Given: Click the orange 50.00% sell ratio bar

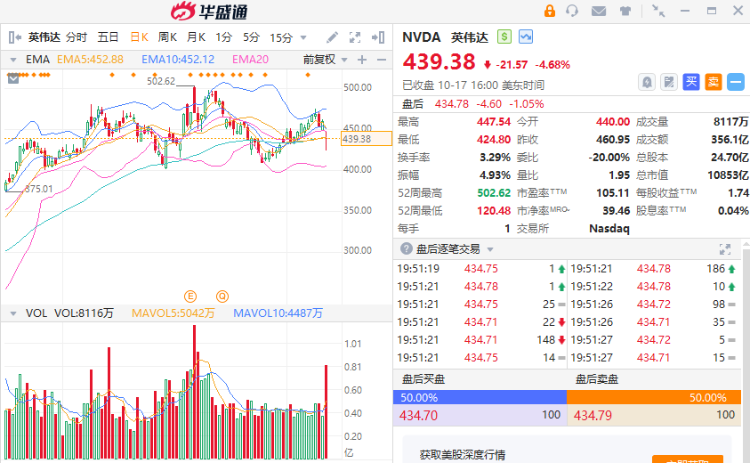Looking at the screenshot, I should coord(654,397).
